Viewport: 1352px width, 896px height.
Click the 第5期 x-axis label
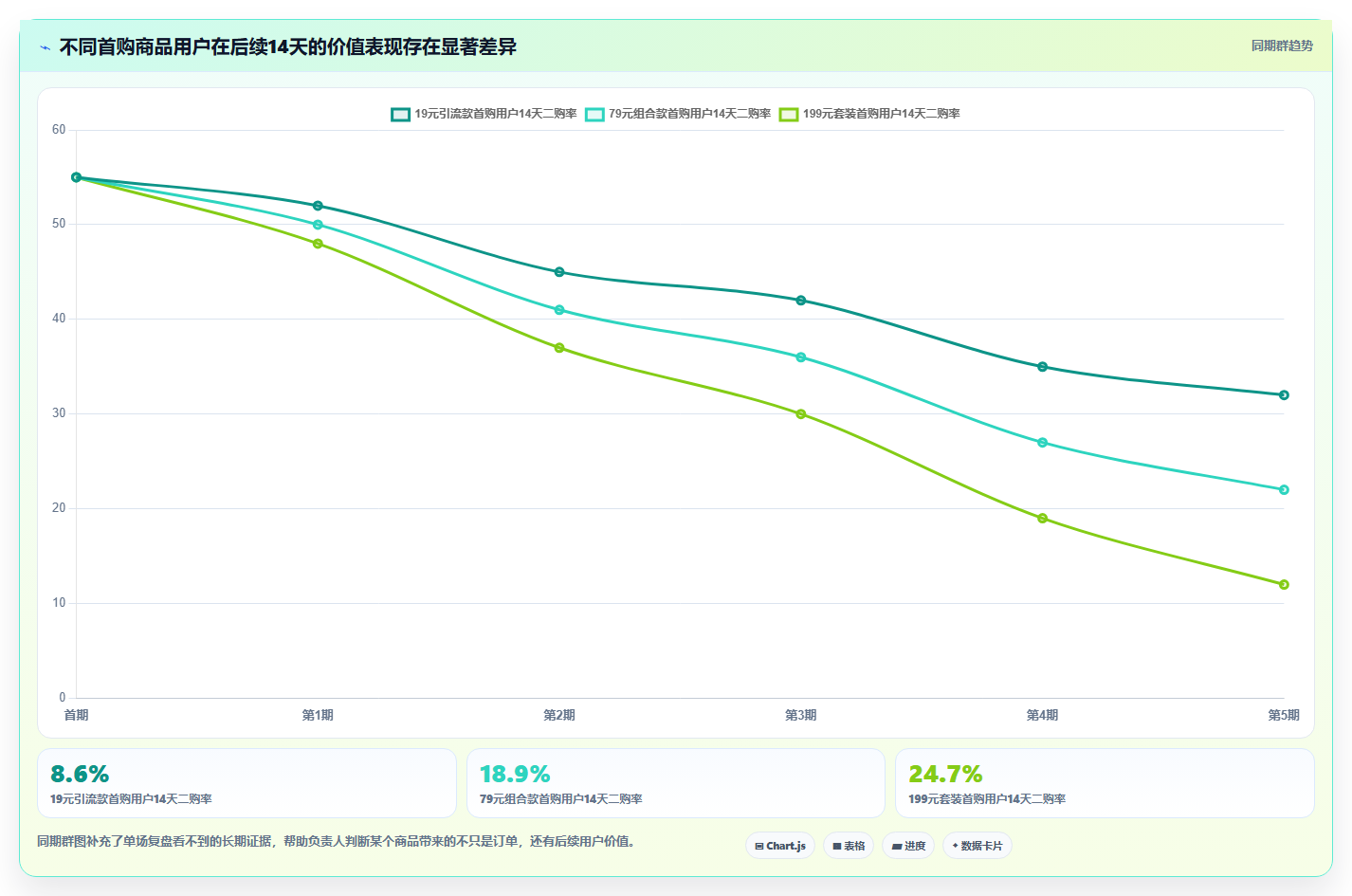coord(1284,715)
